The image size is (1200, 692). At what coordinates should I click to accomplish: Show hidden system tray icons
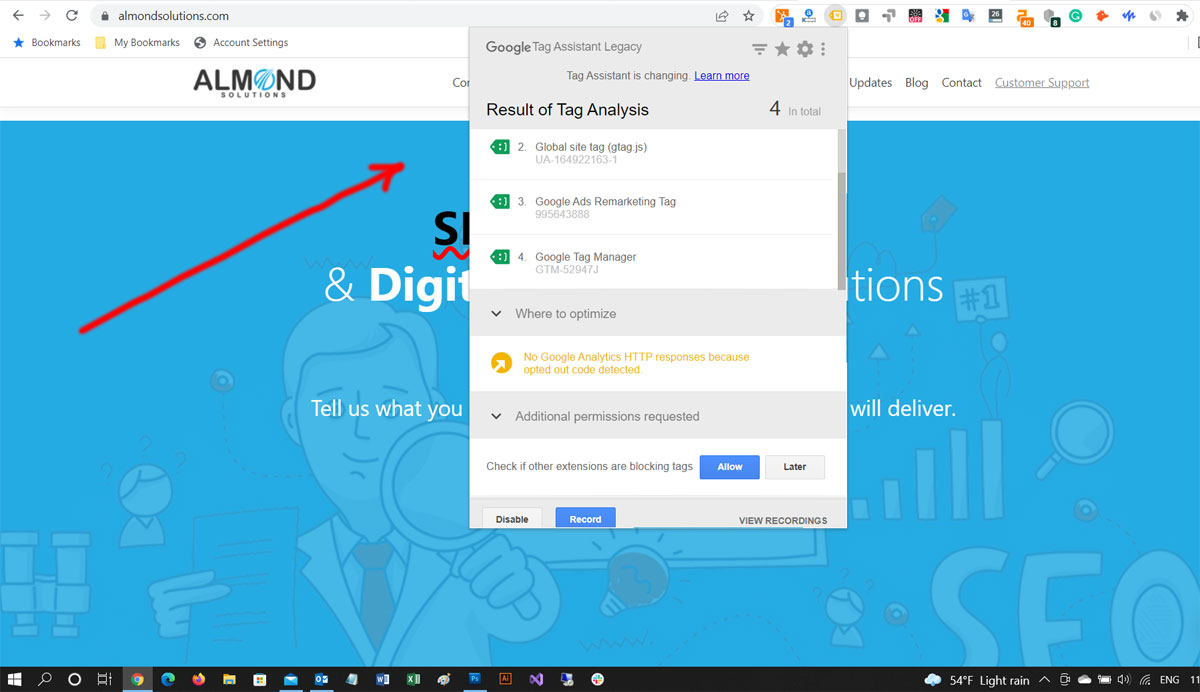coord(1046,680)
